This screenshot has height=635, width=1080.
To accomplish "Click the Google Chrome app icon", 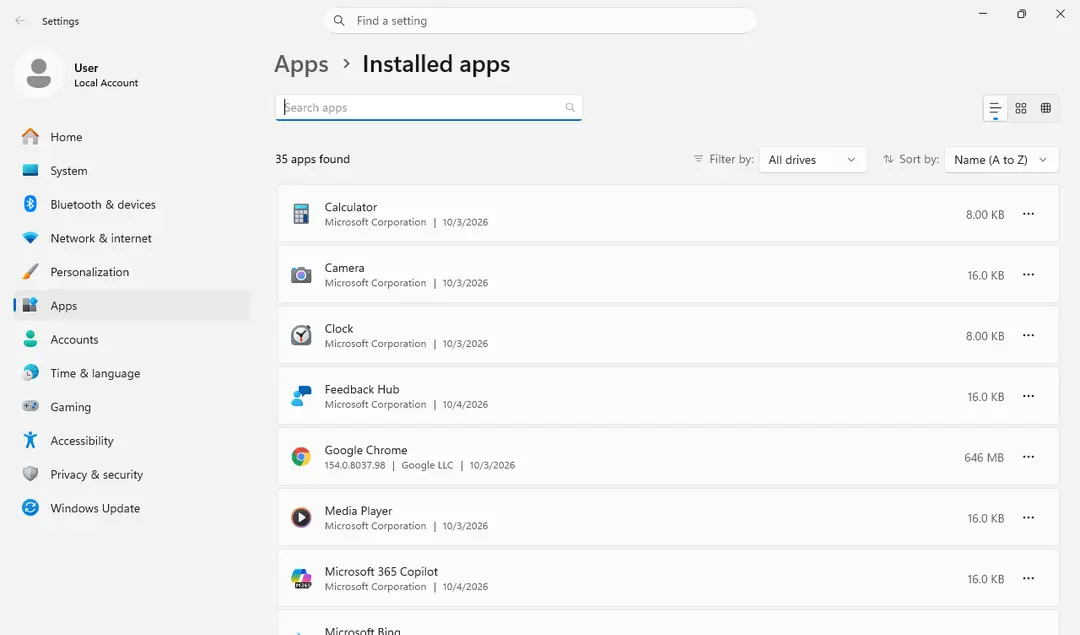I will (301, 457).
